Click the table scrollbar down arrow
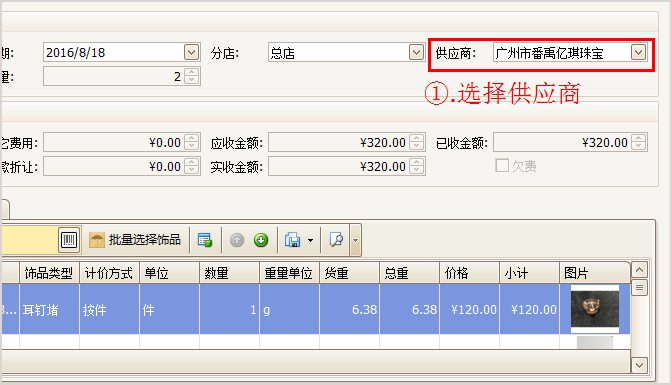The height and width of the screenshot is (385, 672). coord(639,365)
